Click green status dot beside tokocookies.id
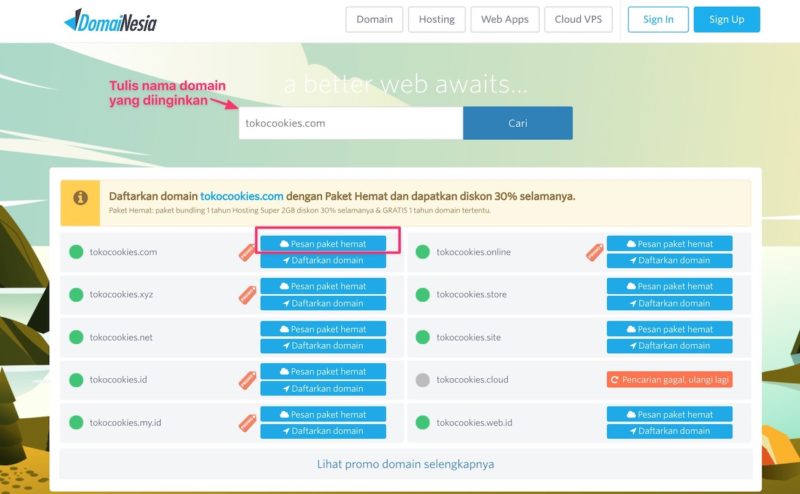 [x=76, y=380]
